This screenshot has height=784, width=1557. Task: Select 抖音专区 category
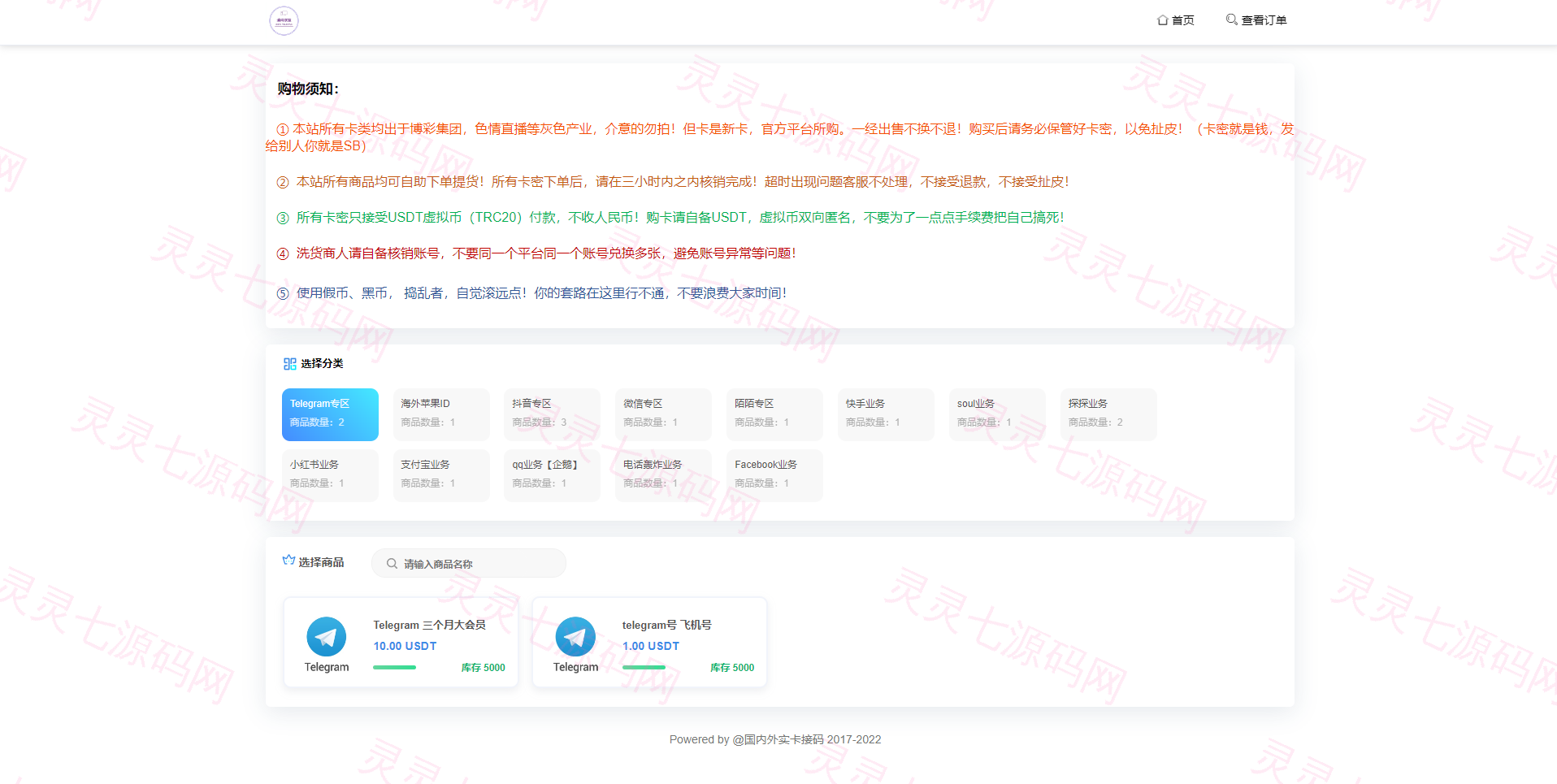tap(552, 414)
